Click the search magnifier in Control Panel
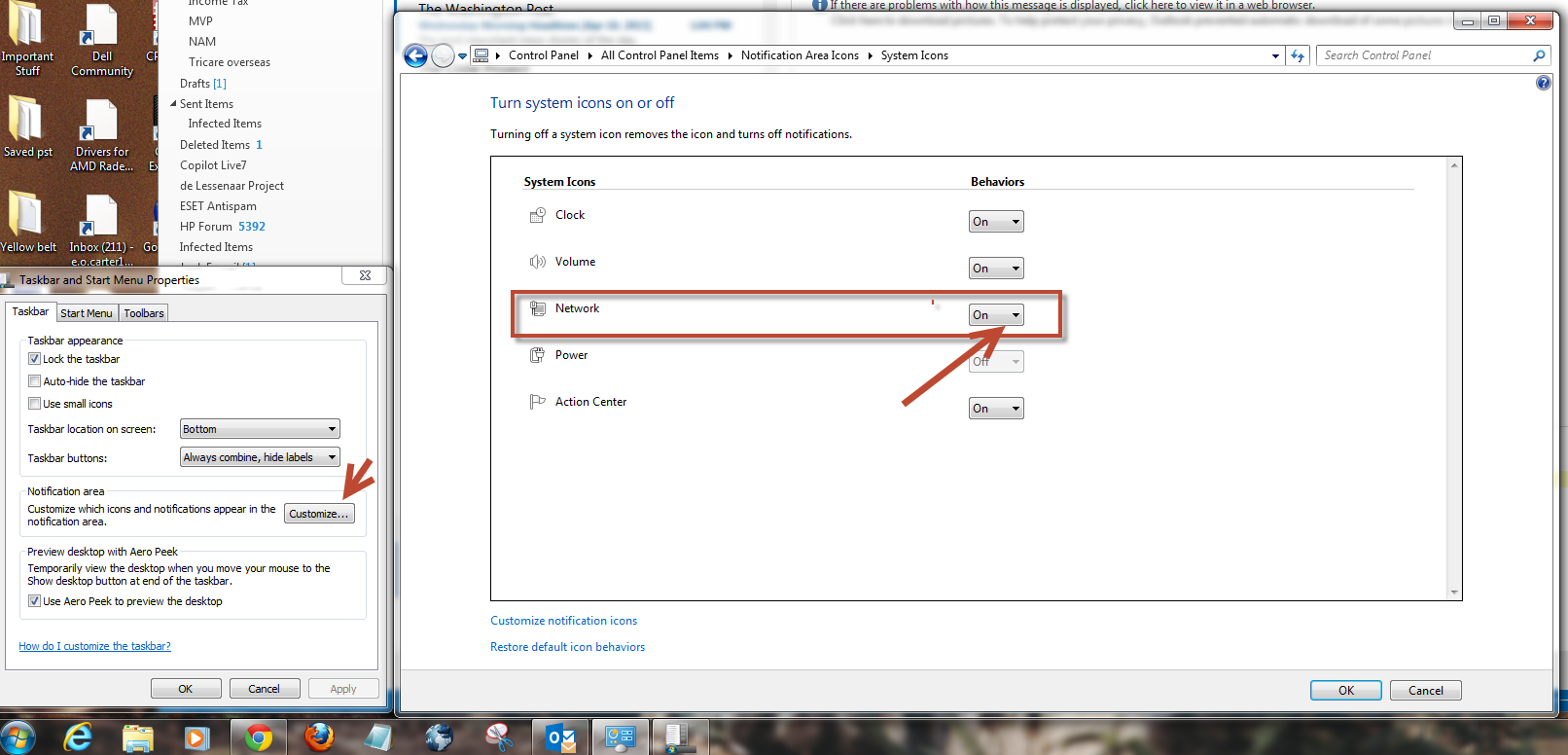 1539,55
